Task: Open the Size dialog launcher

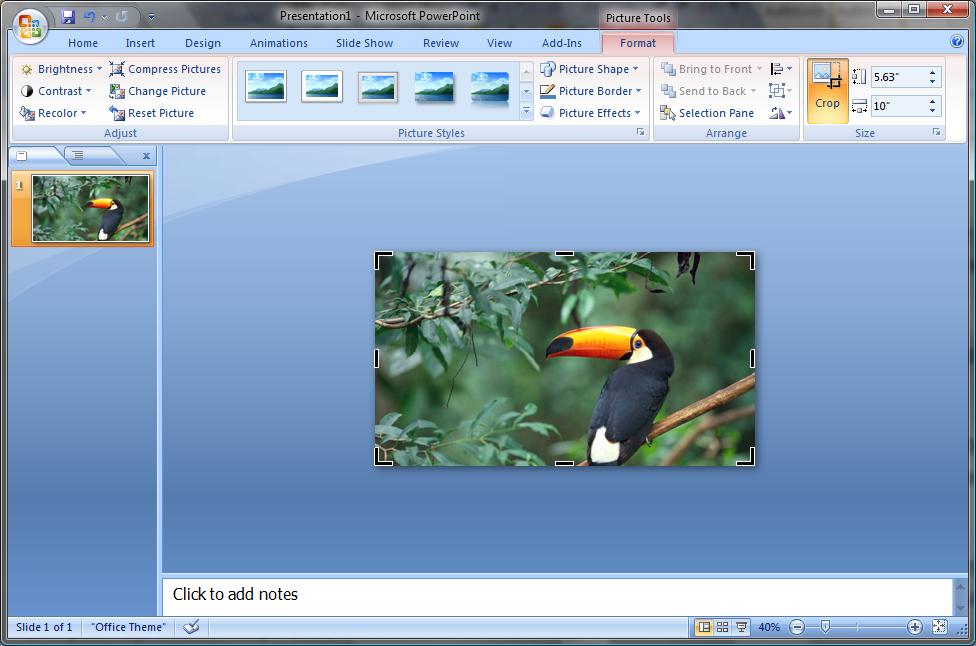Action: [936, 132]
